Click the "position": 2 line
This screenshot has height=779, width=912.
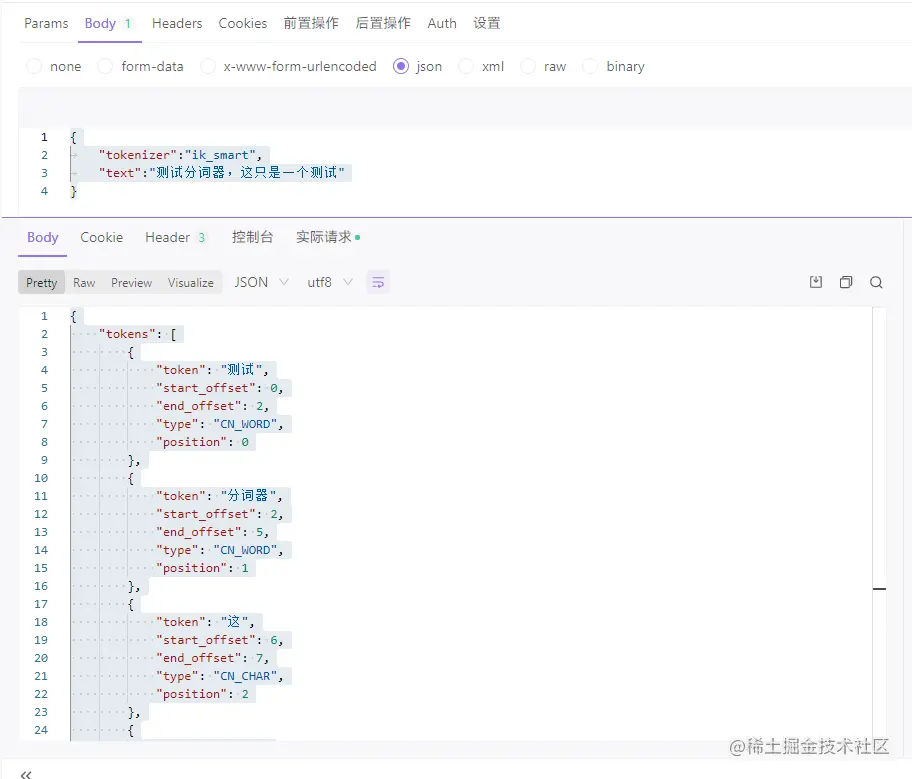click(x=202, y=695)
